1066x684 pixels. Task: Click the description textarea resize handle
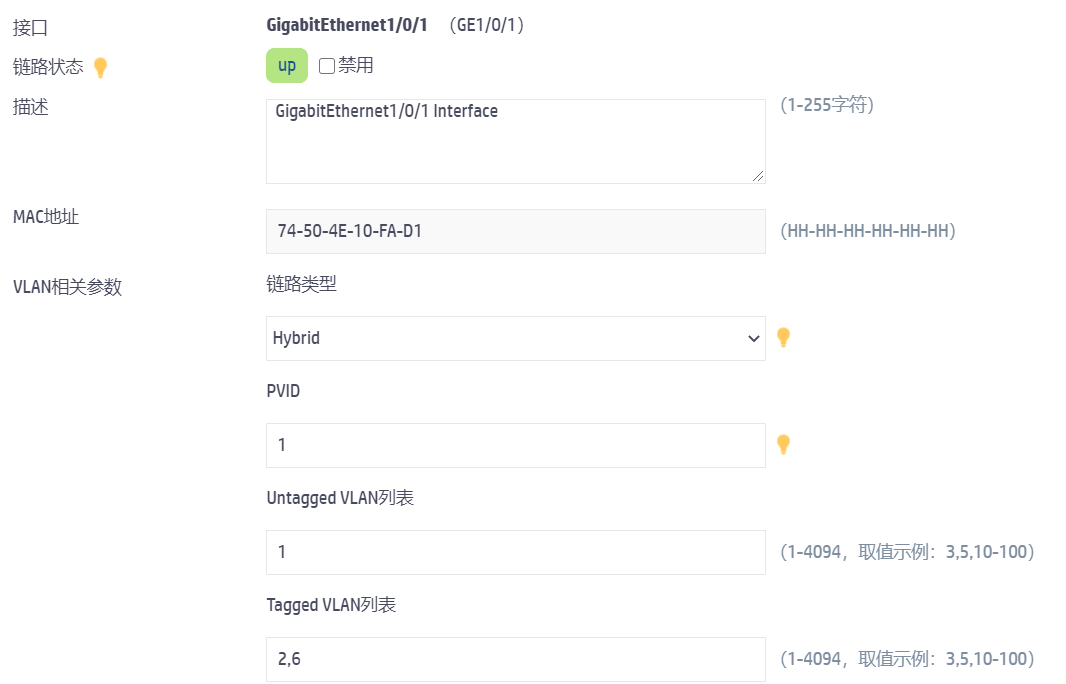coord(758,176)
